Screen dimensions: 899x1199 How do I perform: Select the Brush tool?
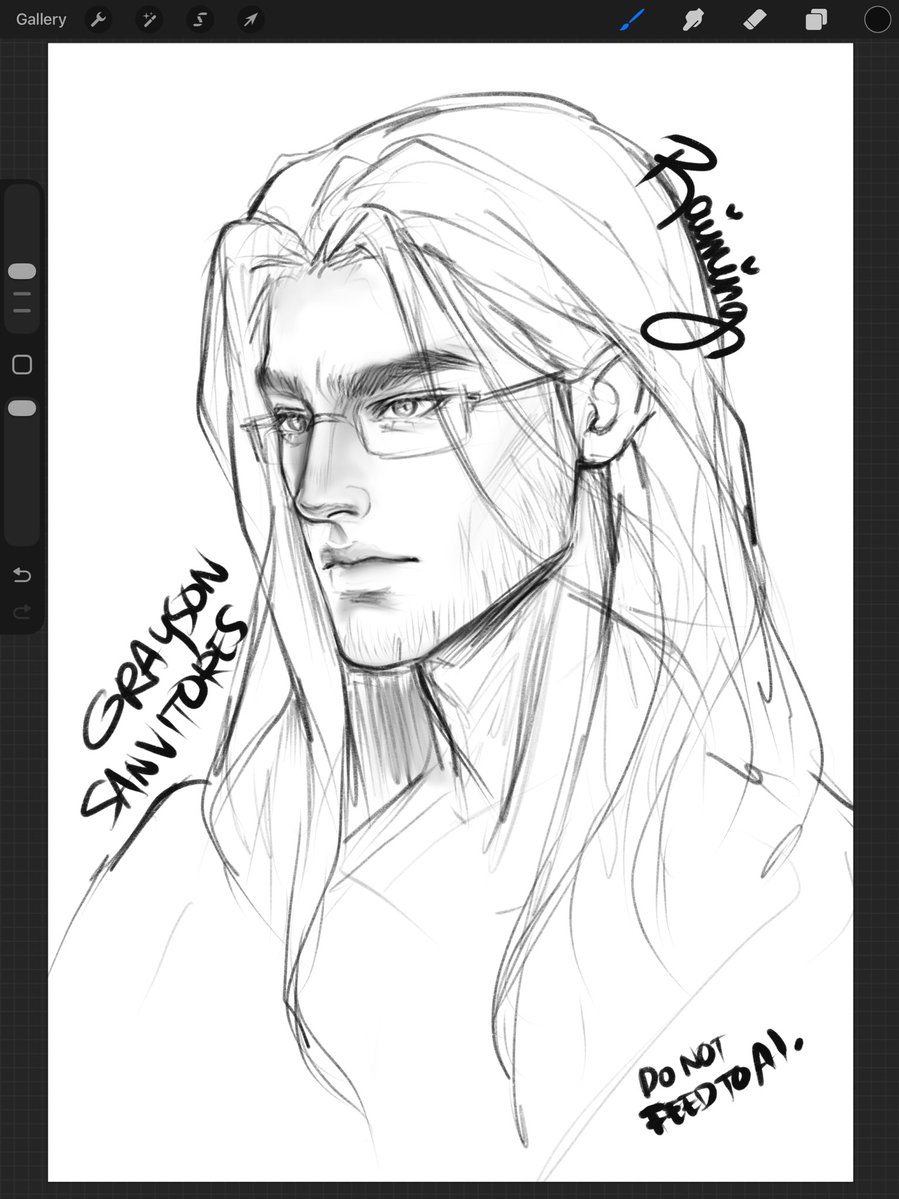tap(632, 19)
